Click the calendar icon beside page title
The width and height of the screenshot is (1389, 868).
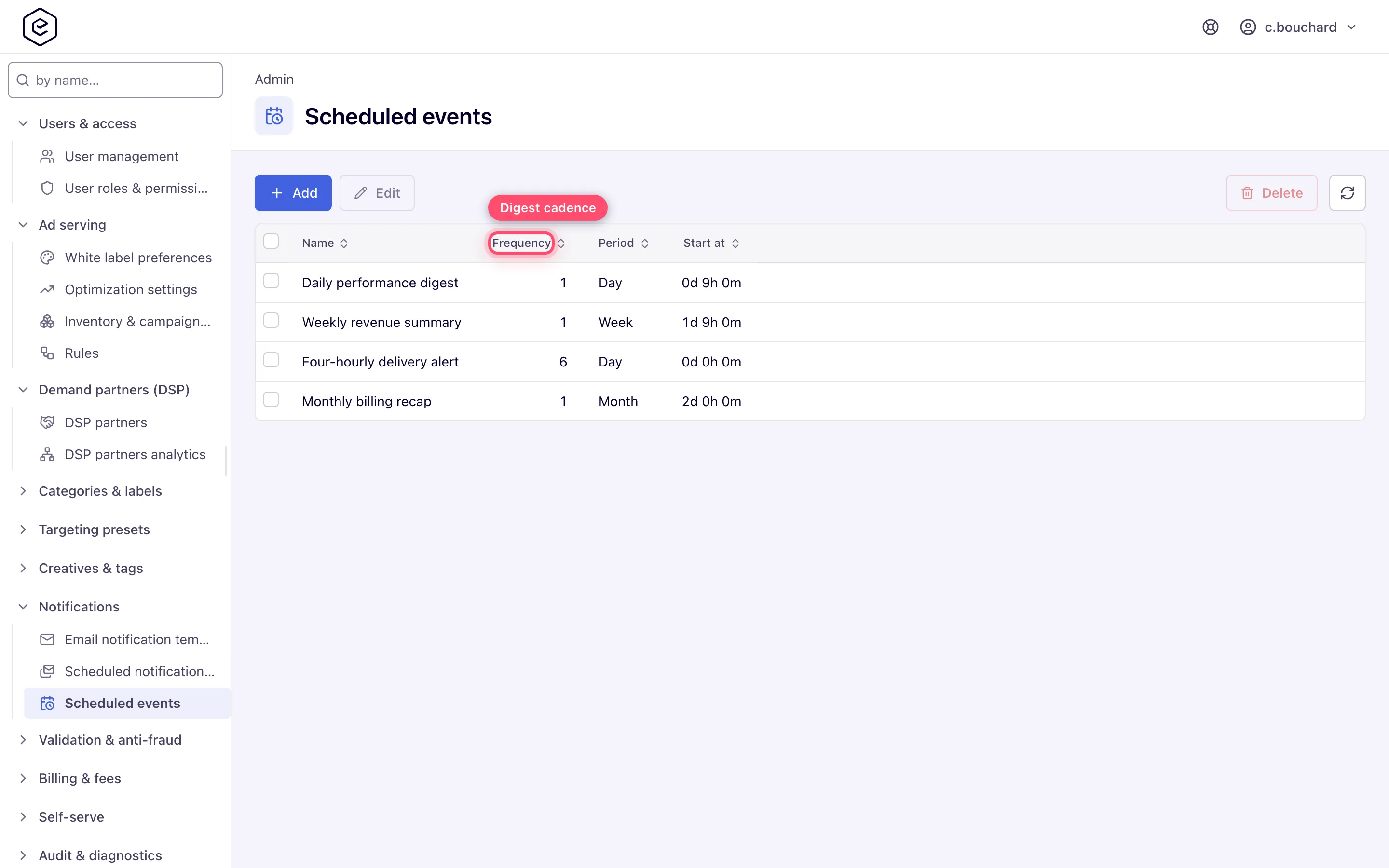tap(274, 117)
